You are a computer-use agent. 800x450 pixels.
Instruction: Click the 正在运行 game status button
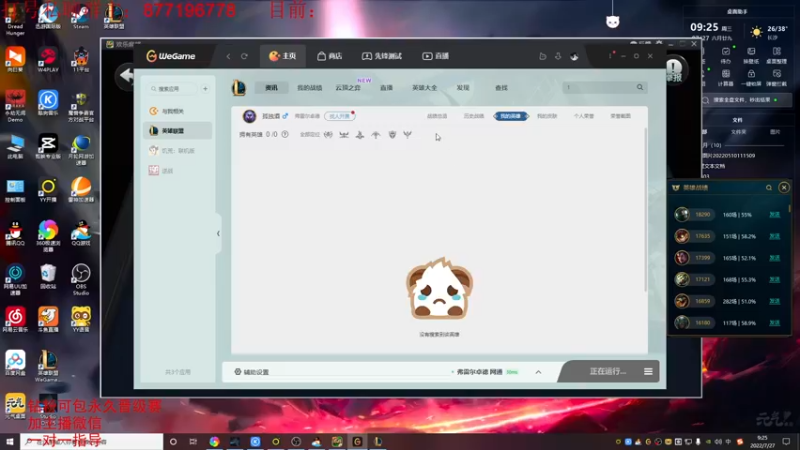tap(607, 371)
